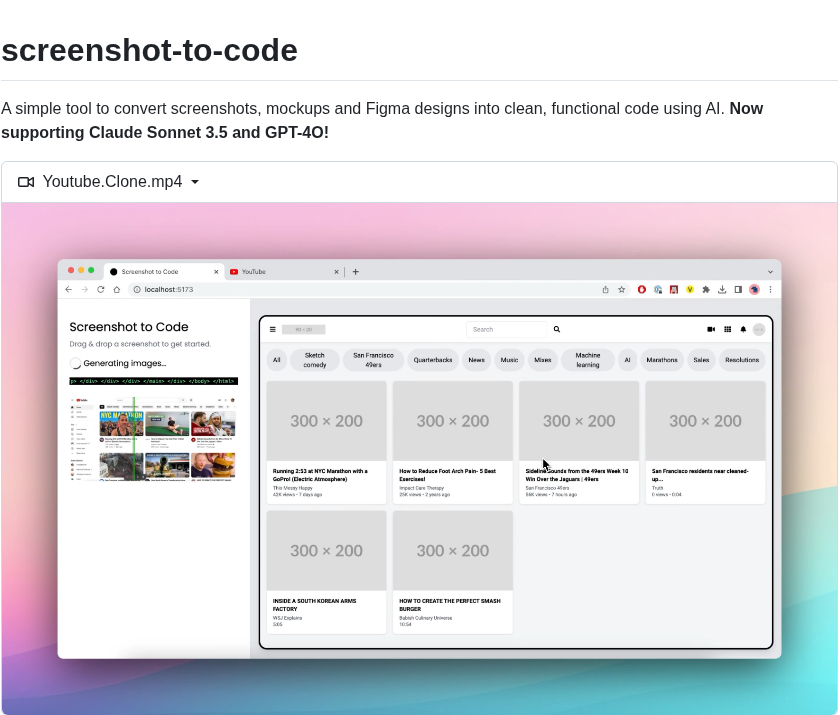
Task: Click the screenshot-to-code README heading
Action: 149,50
